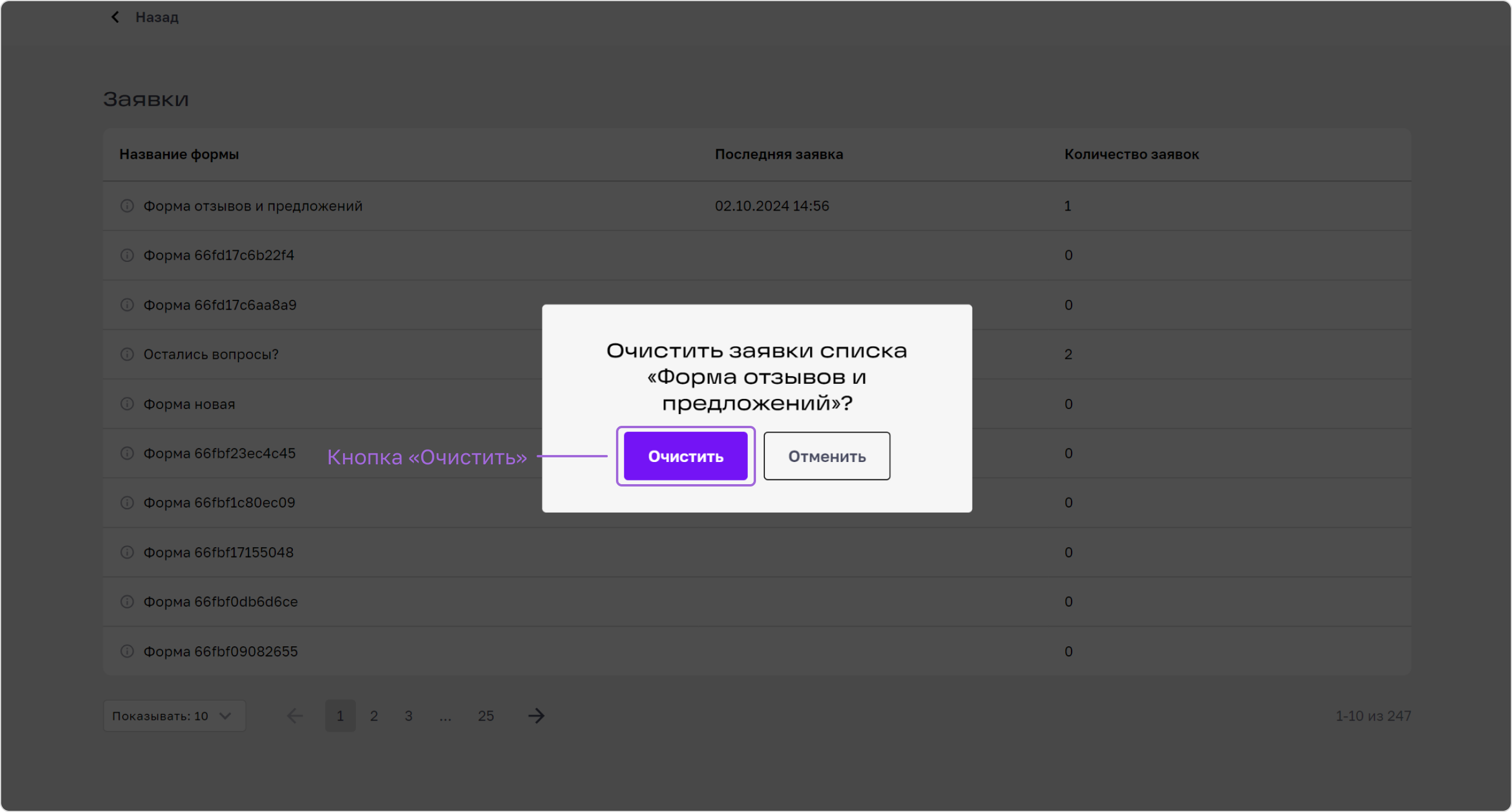This screenshot has width=1512, height=812.
Task: Open info icon for «Форма отзывов и предложений»
Action: pyautogui.click(x=127, y=206)
